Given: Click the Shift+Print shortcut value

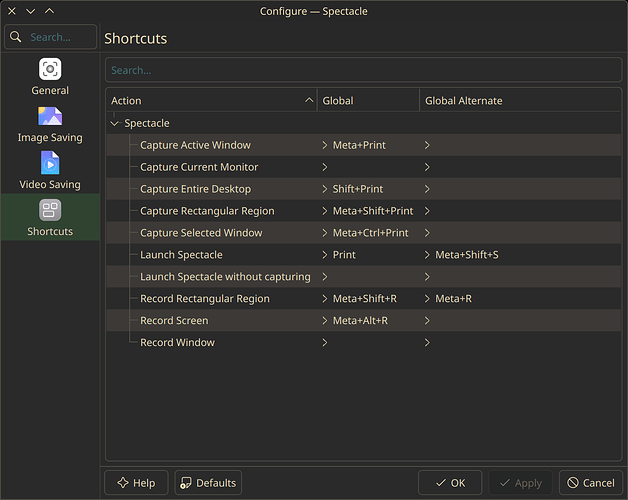Looking at the screenshot, I should 358,189.
